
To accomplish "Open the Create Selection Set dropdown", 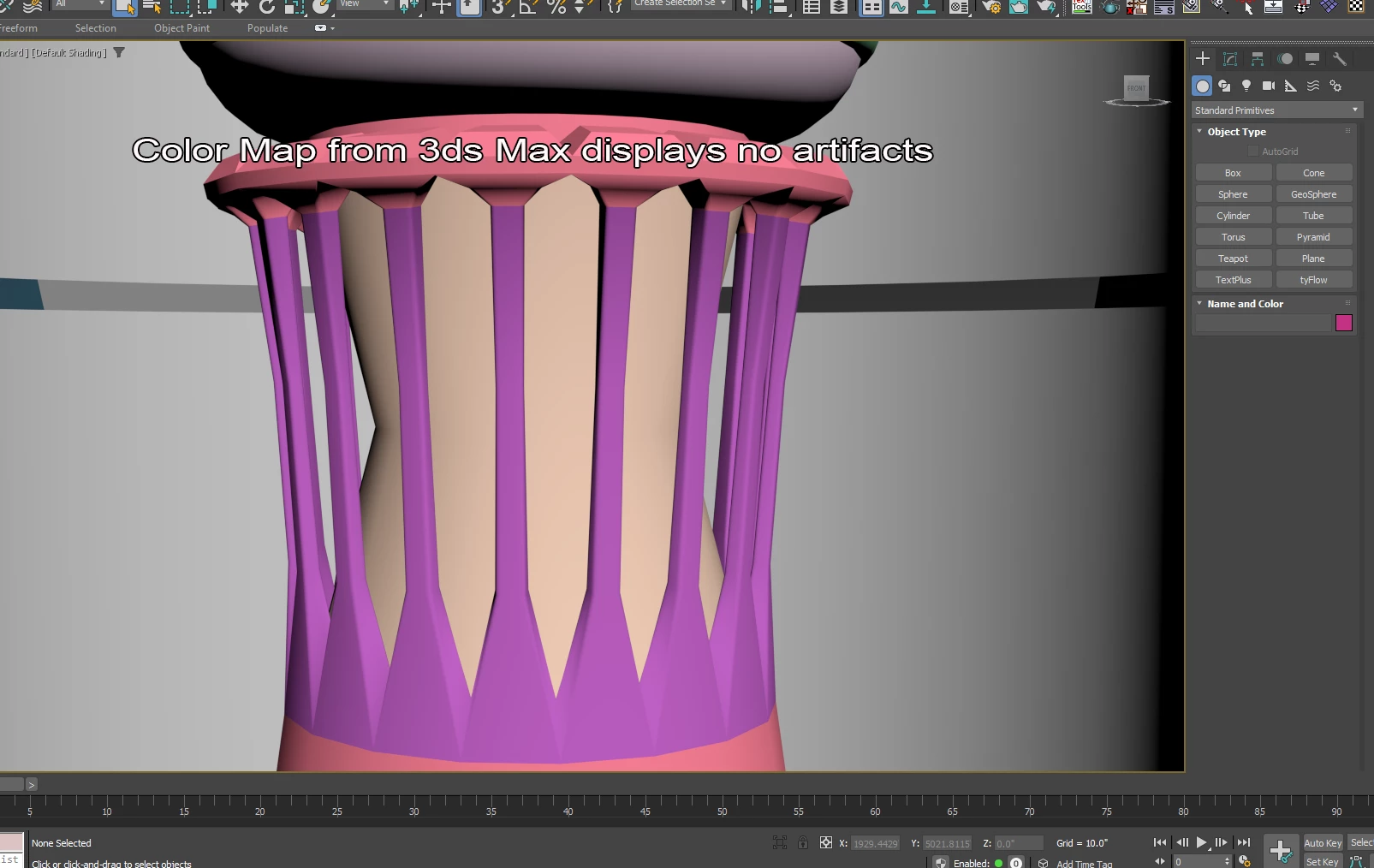I will pyautogui.click(x=681, y=4).
